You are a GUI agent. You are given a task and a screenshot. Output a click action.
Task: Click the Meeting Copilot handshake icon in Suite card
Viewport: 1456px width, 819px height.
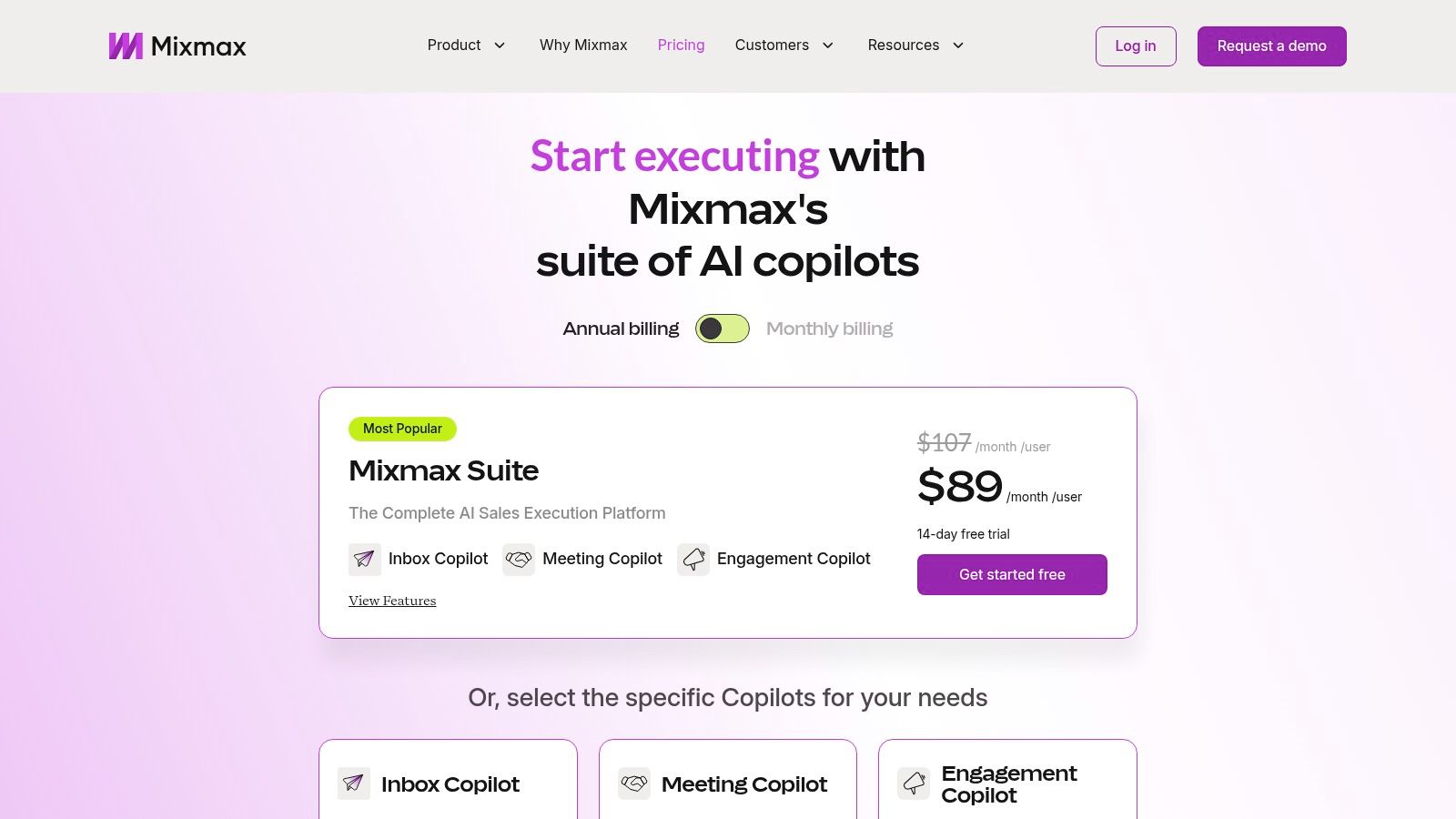[x=519, y=559]
